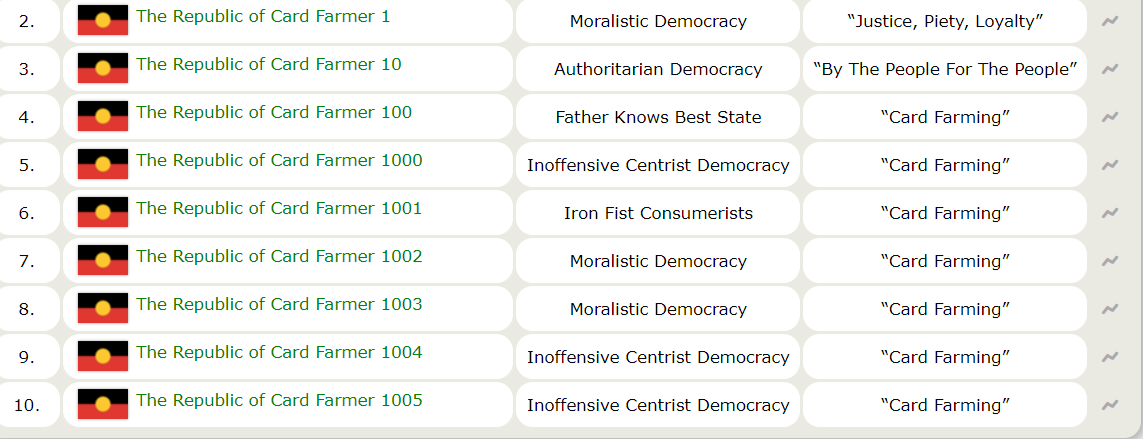Click the flag of Card Farmer 1003
This screenshot has height=439, width=1143.
coord(103,309)
